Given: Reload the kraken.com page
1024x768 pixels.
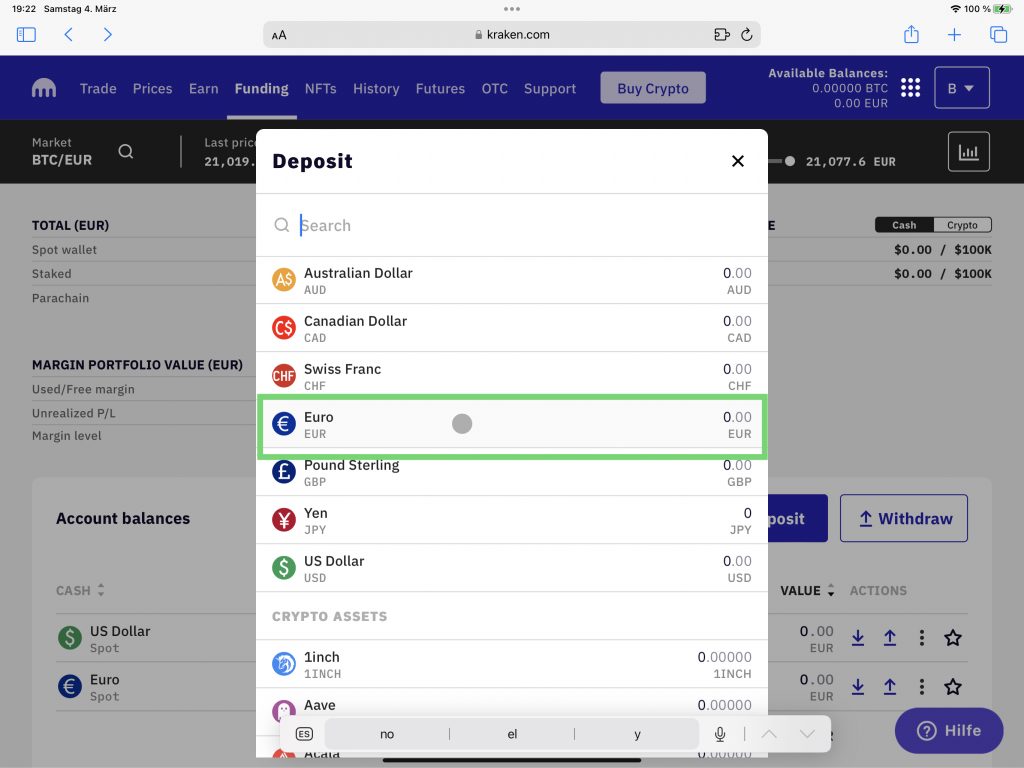Looking at the screenshot, I should pyautogui.click(x=746, y=35).
